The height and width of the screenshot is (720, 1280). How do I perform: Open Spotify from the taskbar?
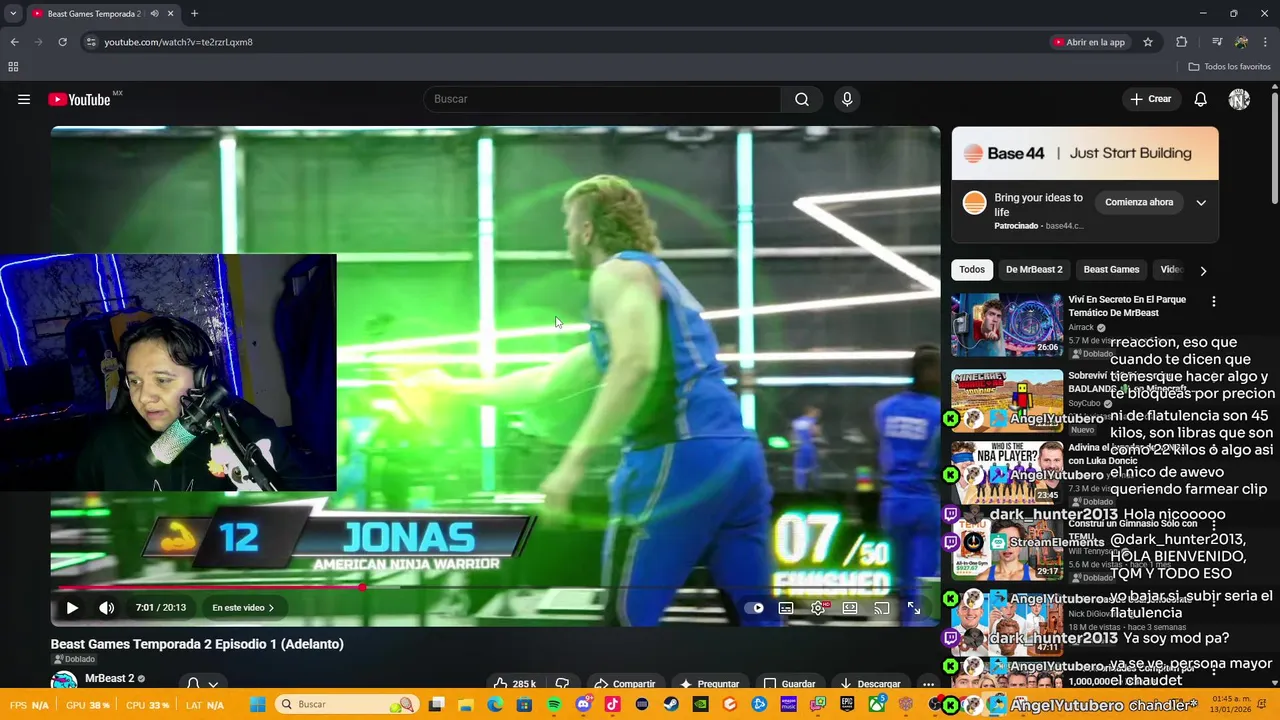[554, 704]
